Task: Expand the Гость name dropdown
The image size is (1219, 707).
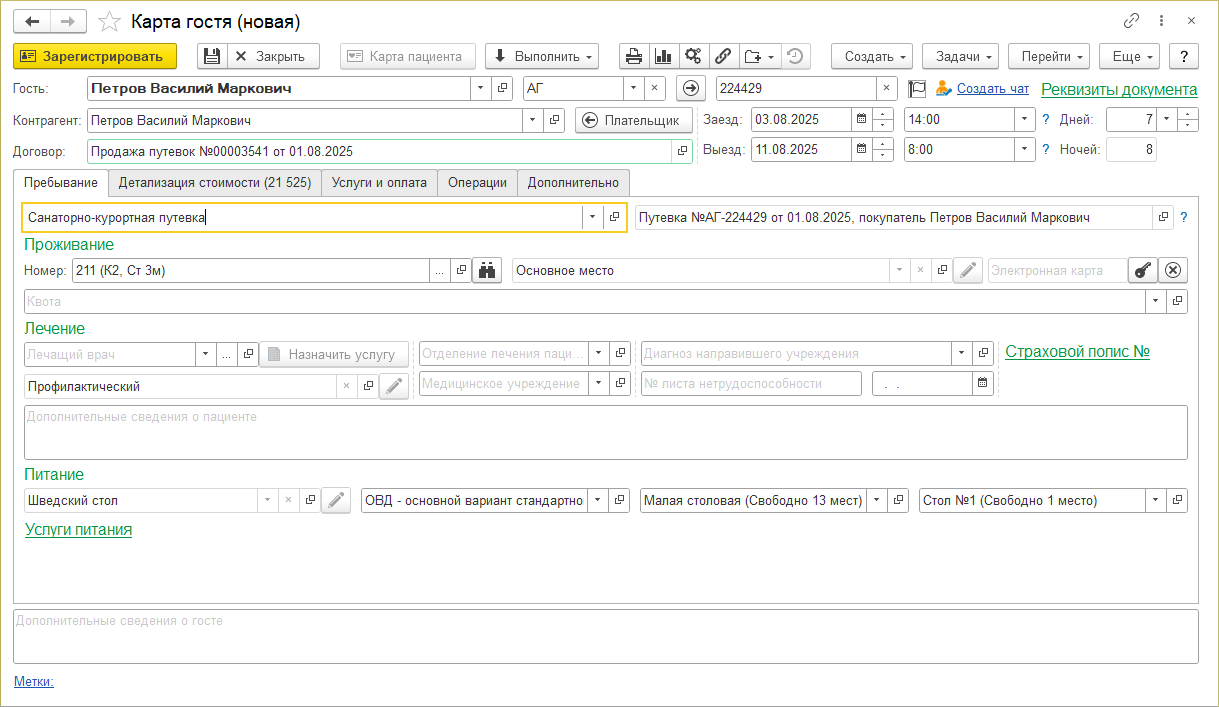Action: pos(481,89)
